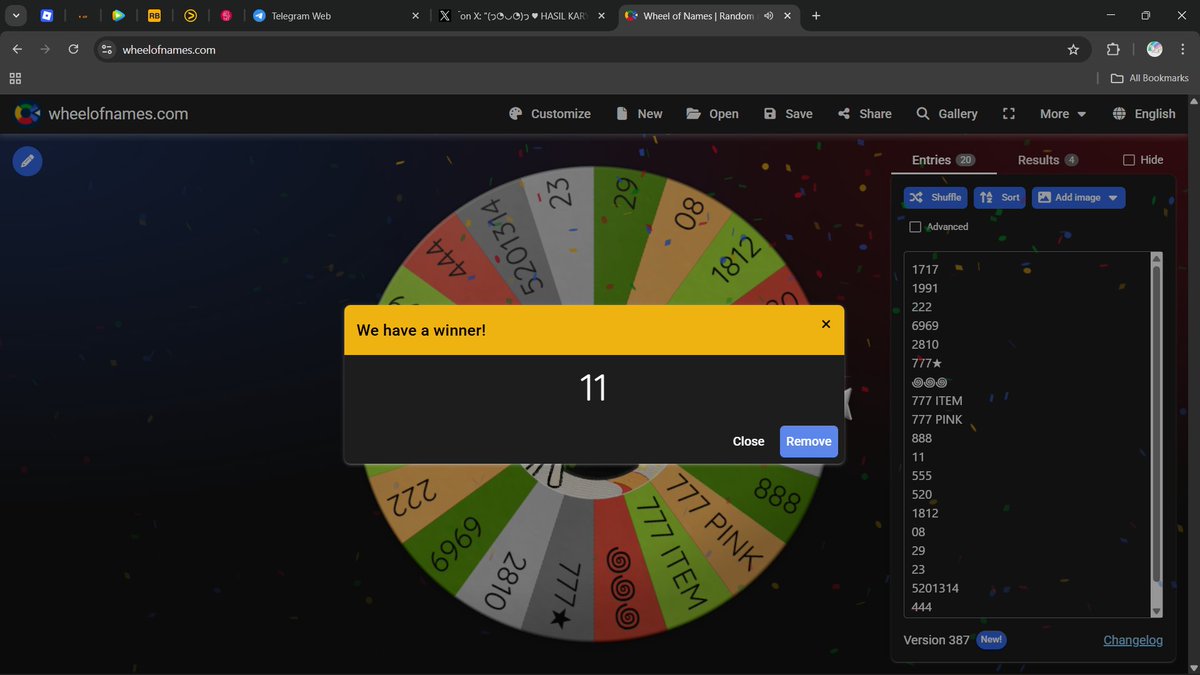View site information icon in address bar
The height and width of the screenshot is (675, 1200).
[107, 50]
